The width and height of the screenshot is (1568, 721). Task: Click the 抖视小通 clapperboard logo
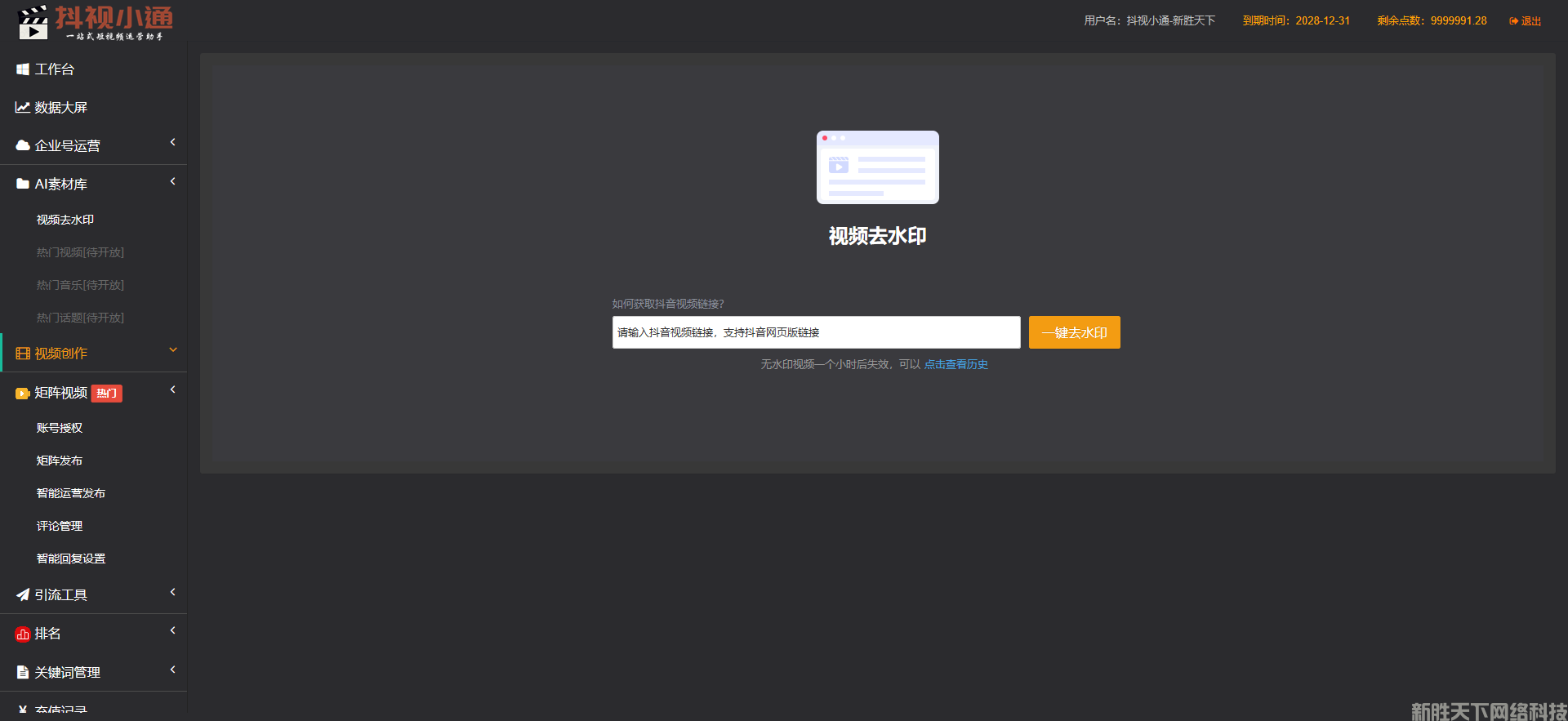pyautogui.click(x=33, y=23)
